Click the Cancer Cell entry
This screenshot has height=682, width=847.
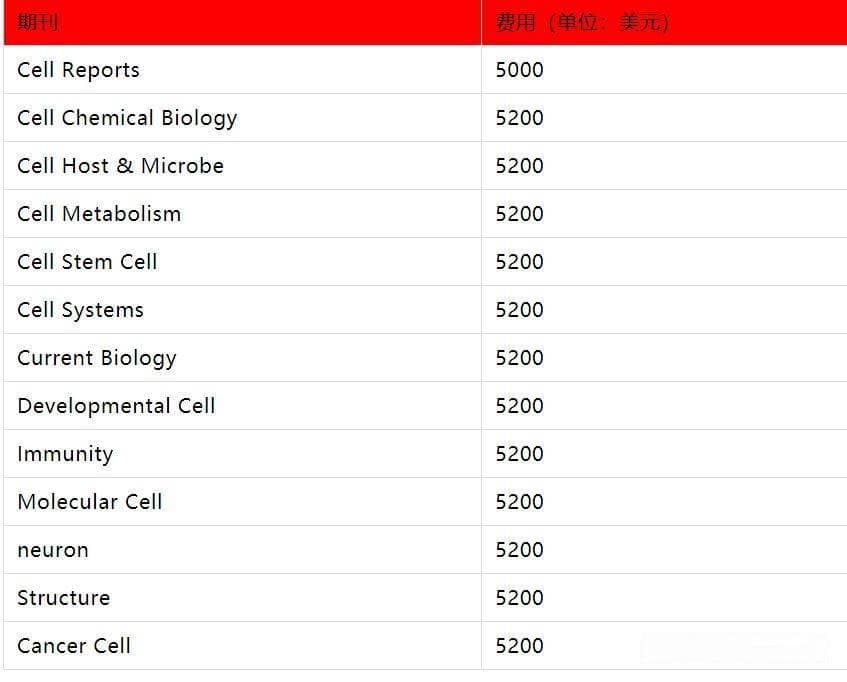[x=74, y=646]
